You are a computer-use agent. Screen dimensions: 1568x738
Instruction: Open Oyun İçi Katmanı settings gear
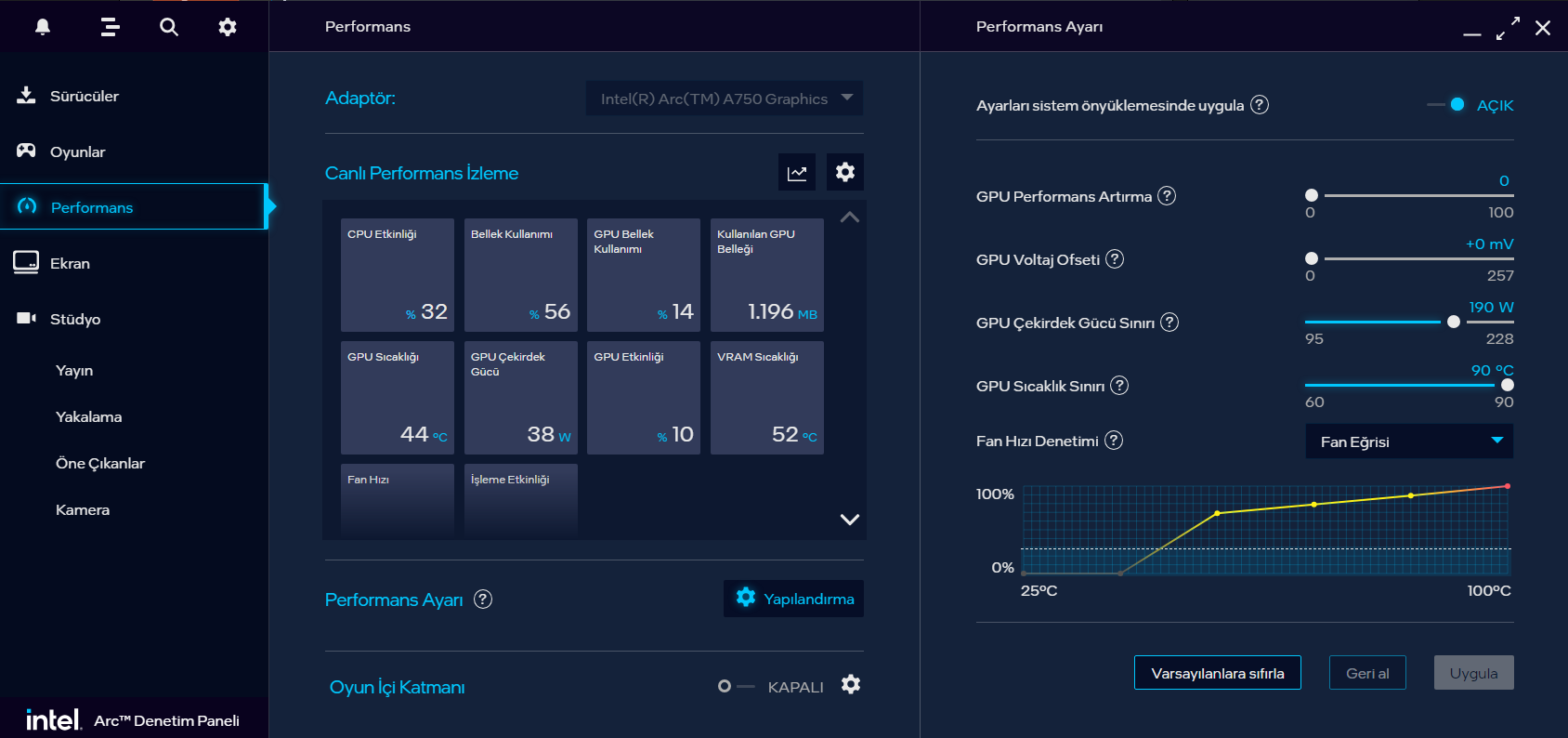click(x=851, y=685)
